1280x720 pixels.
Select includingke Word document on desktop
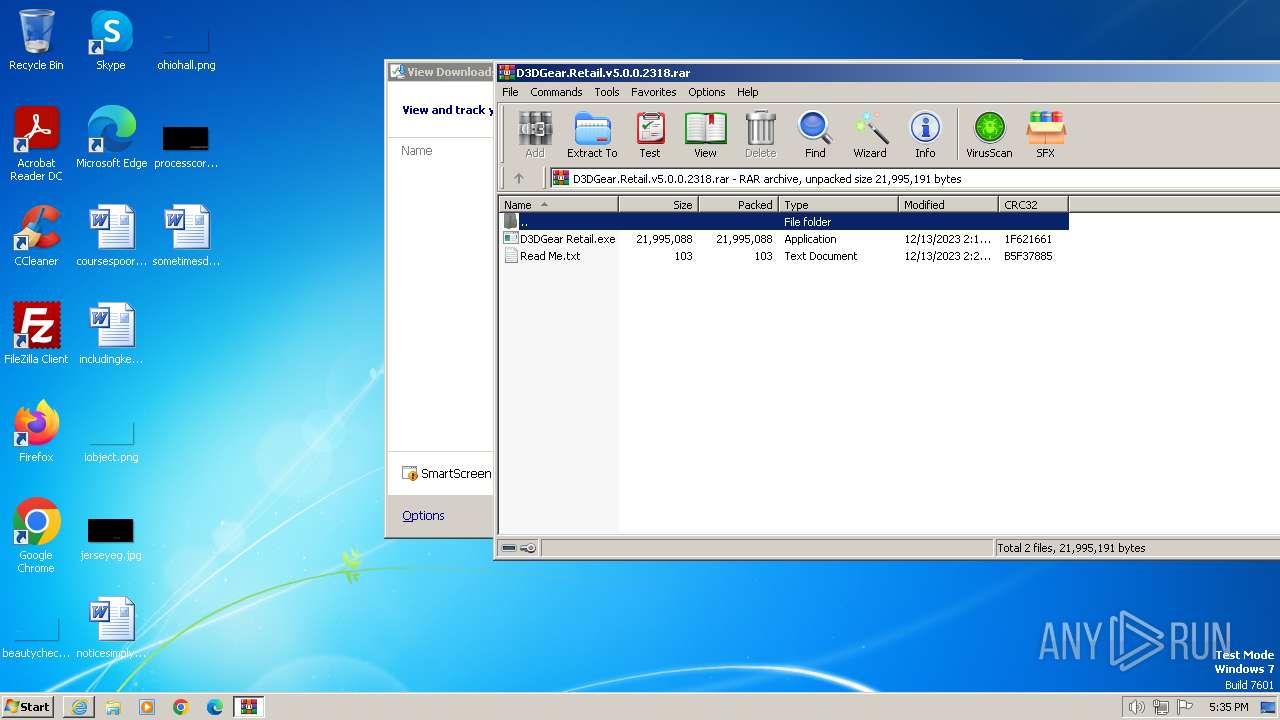tap(111, 333)
